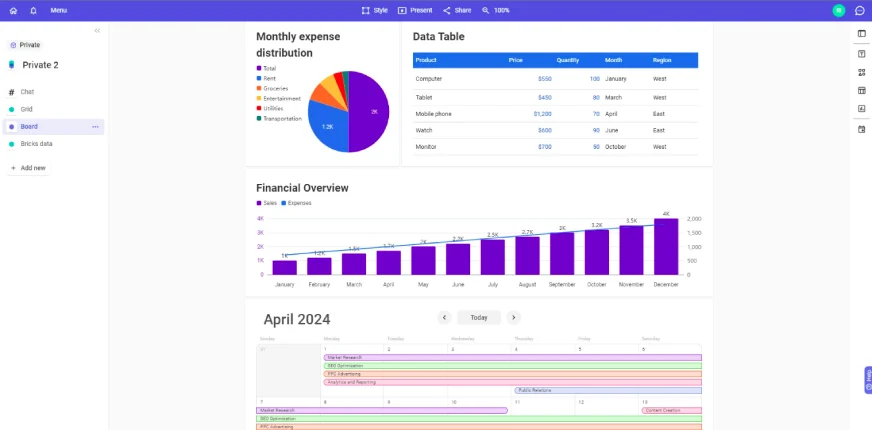Click the calendar icon in right toolbar
Screen dimensions: 872x430
pyautogui.click(x=861, y=130)
